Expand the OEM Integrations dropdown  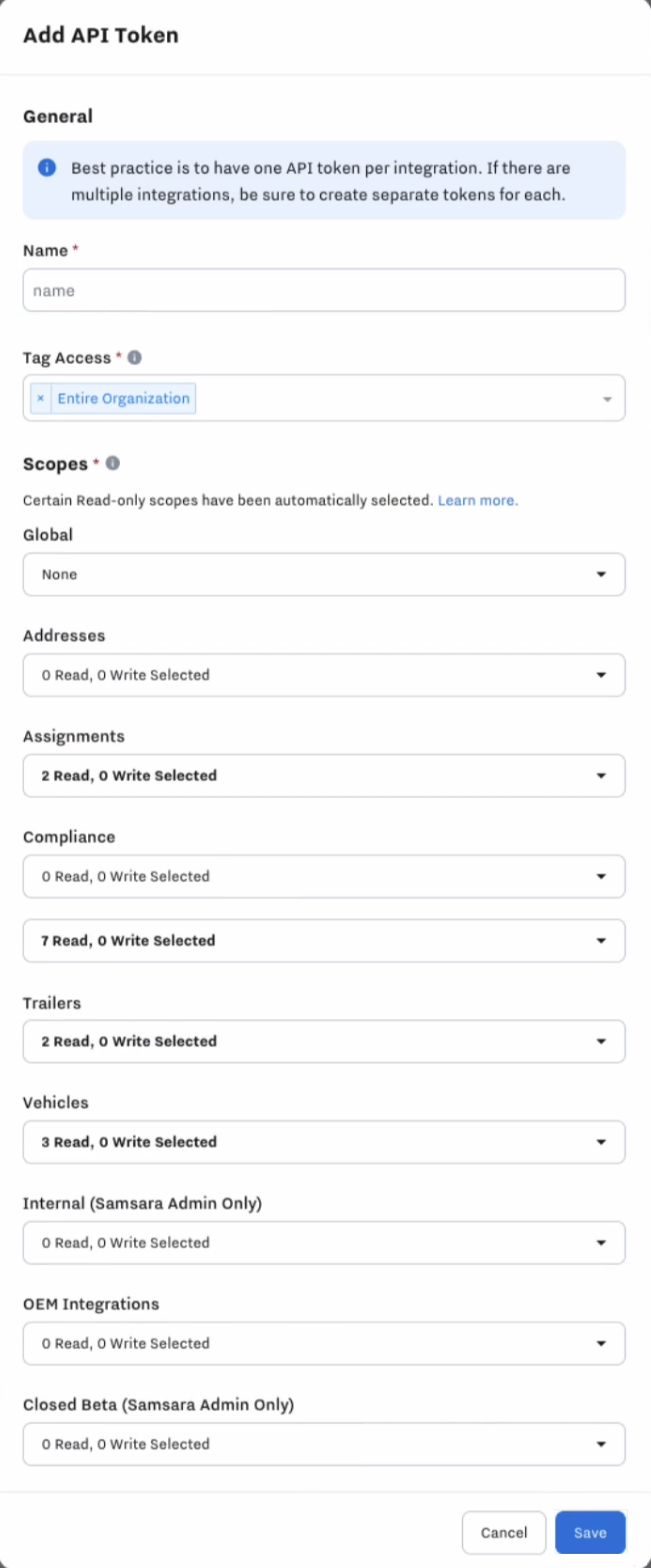pos(323,1343)
